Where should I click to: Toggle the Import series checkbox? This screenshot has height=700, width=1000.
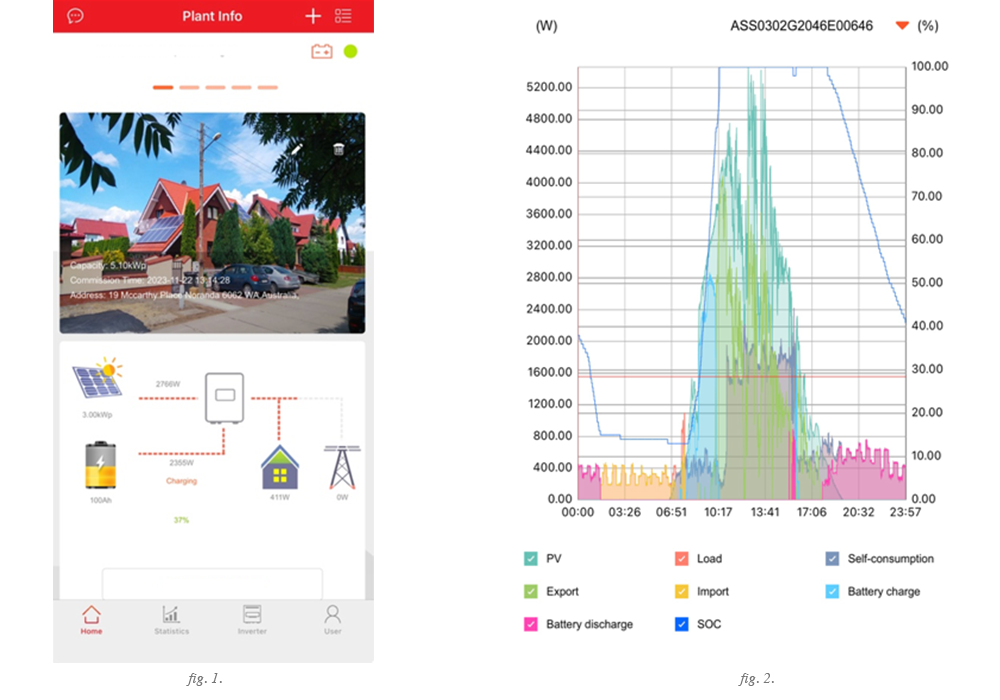pyautogui.click(x=681, y=592)
